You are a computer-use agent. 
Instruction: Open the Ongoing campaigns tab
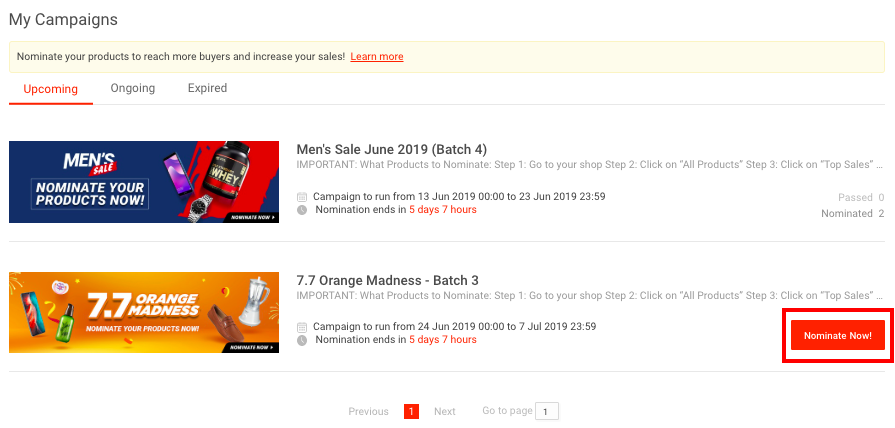pyautogui.click(x=133, y=88)
